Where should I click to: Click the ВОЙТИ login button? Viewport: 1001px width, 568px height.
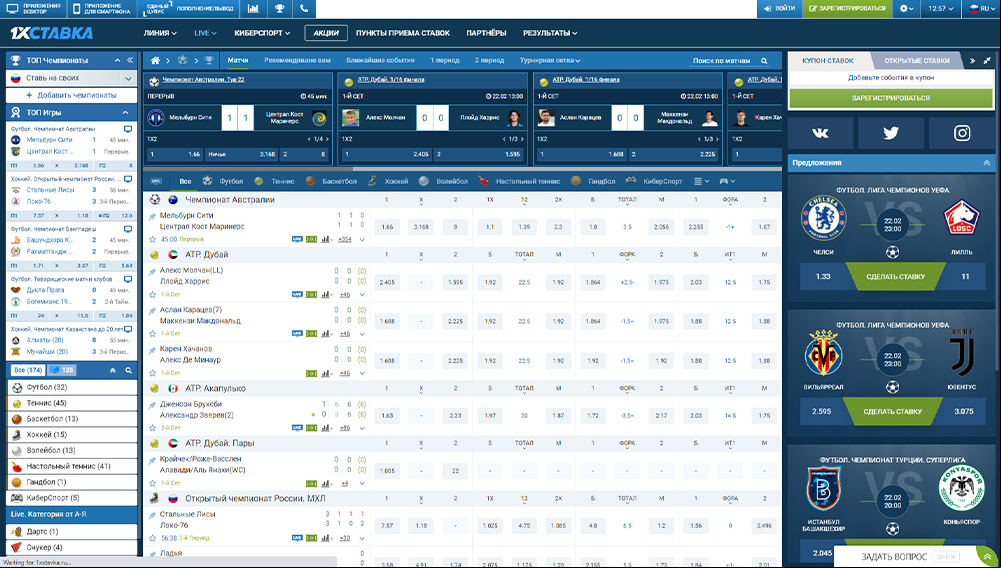pyautogui.click(x=779, y=8)
